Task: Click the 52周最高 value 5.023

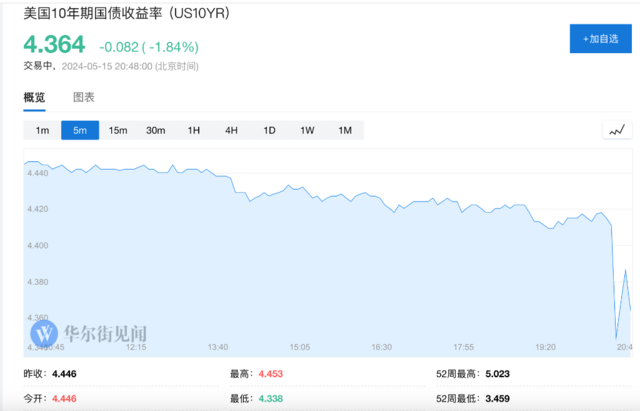Action: 497,374
